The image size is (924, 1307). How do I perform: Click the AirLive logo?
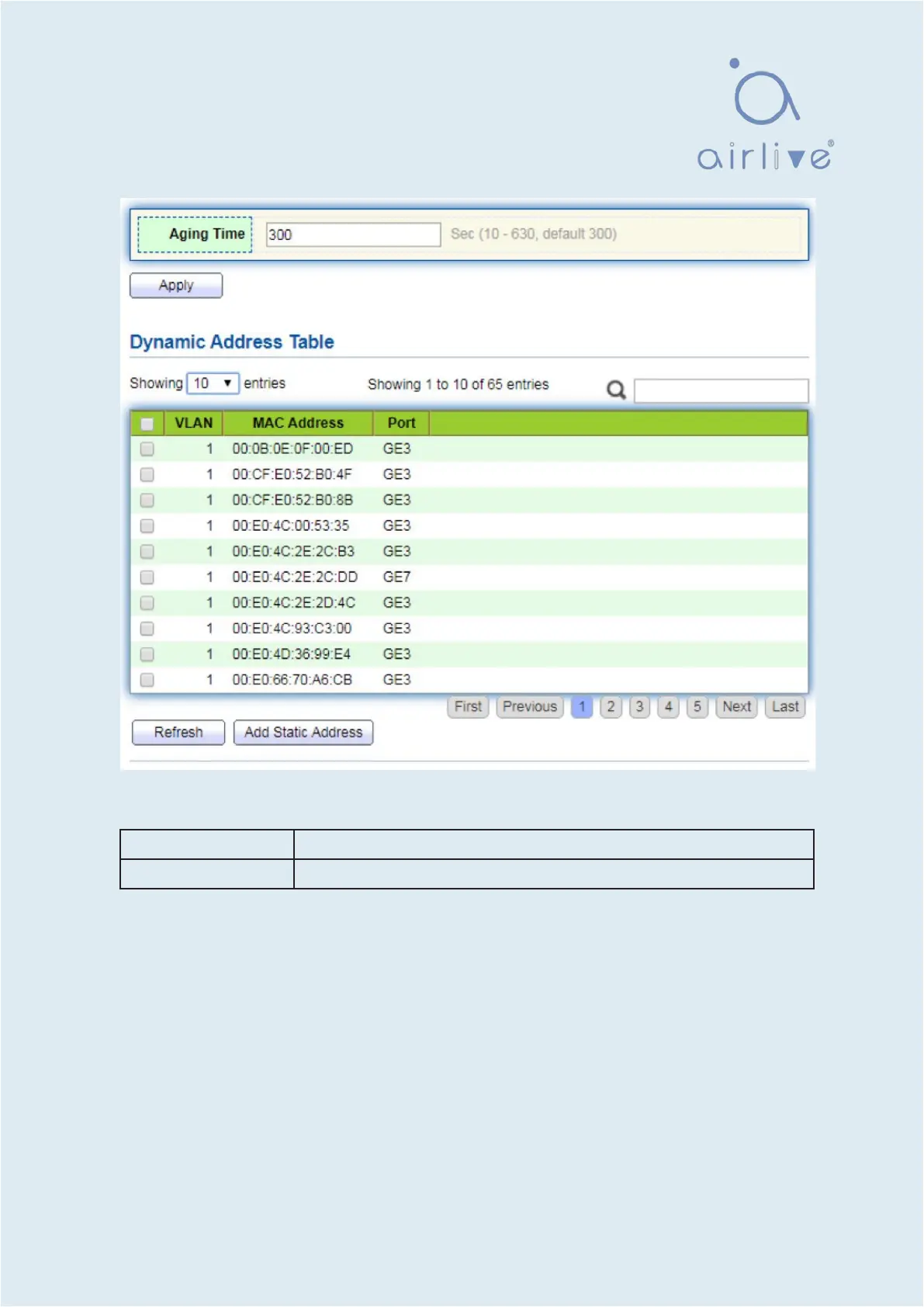pos(765,115)
